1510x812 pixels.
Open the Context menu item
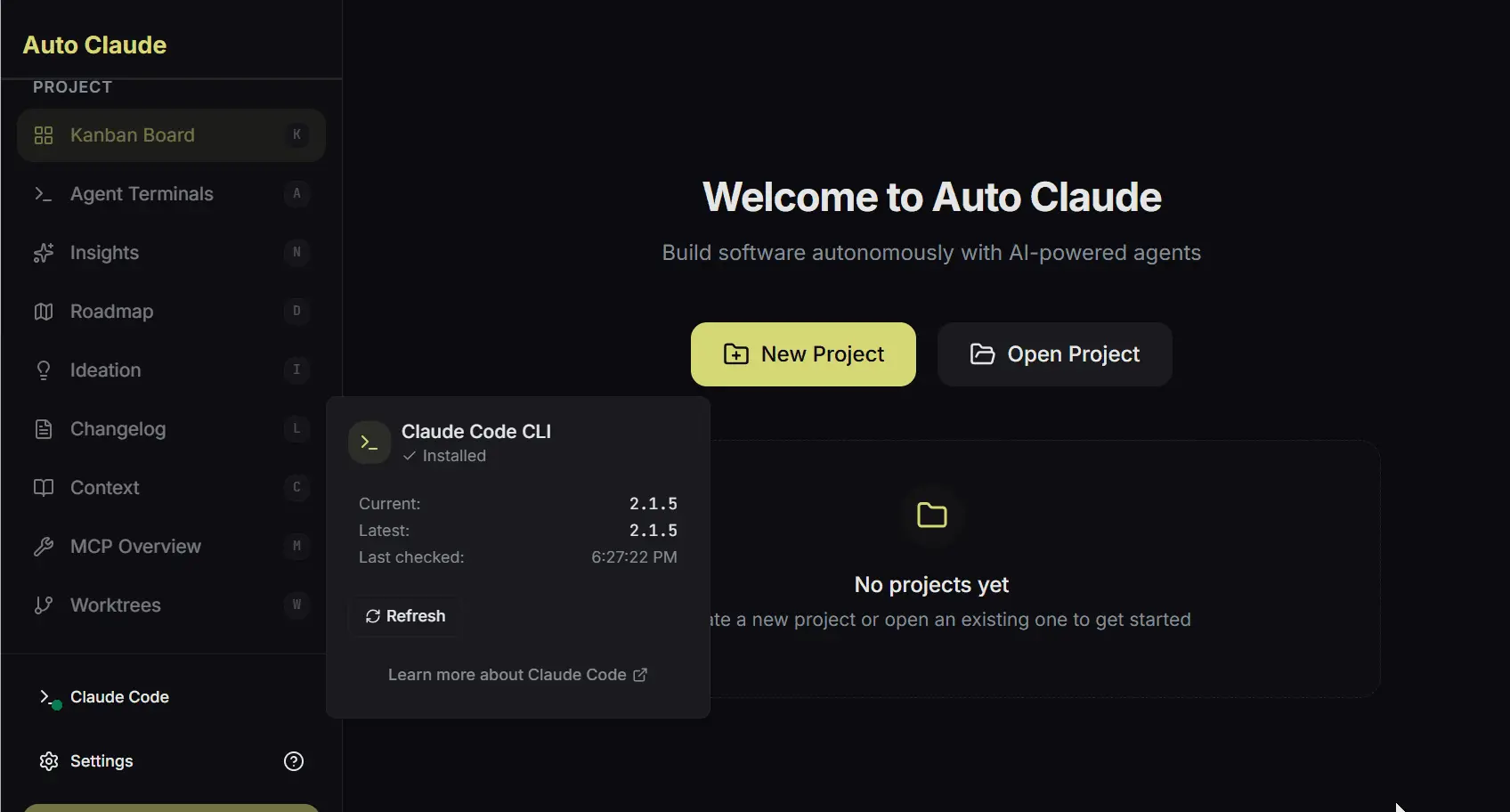(105, 488)
